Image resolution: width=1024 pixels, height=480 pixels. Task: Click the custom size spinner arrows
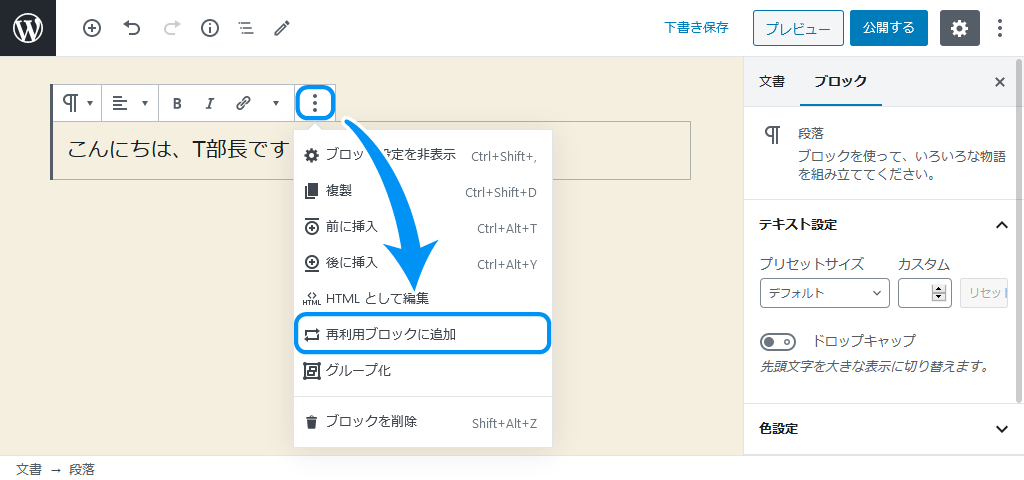click(939, 293)
